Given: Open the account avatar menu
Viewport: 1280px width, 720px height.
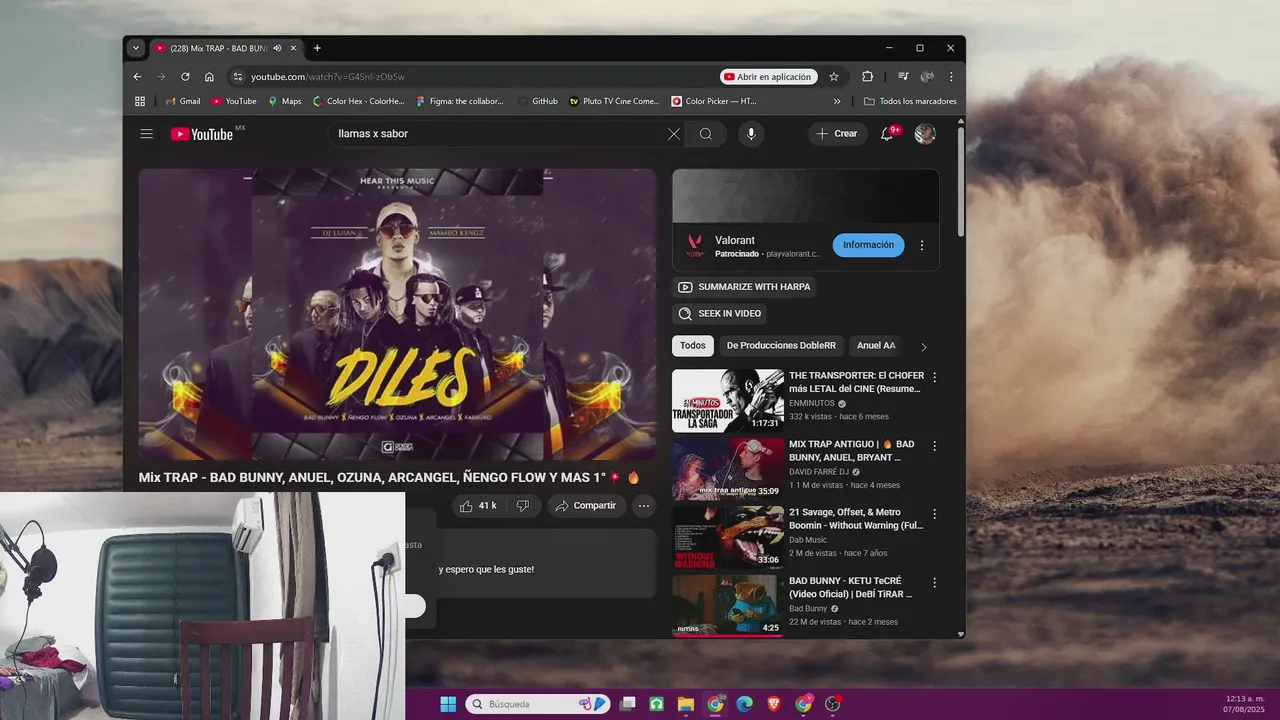Looking at the screenshot, I should (x=925, y=134).
